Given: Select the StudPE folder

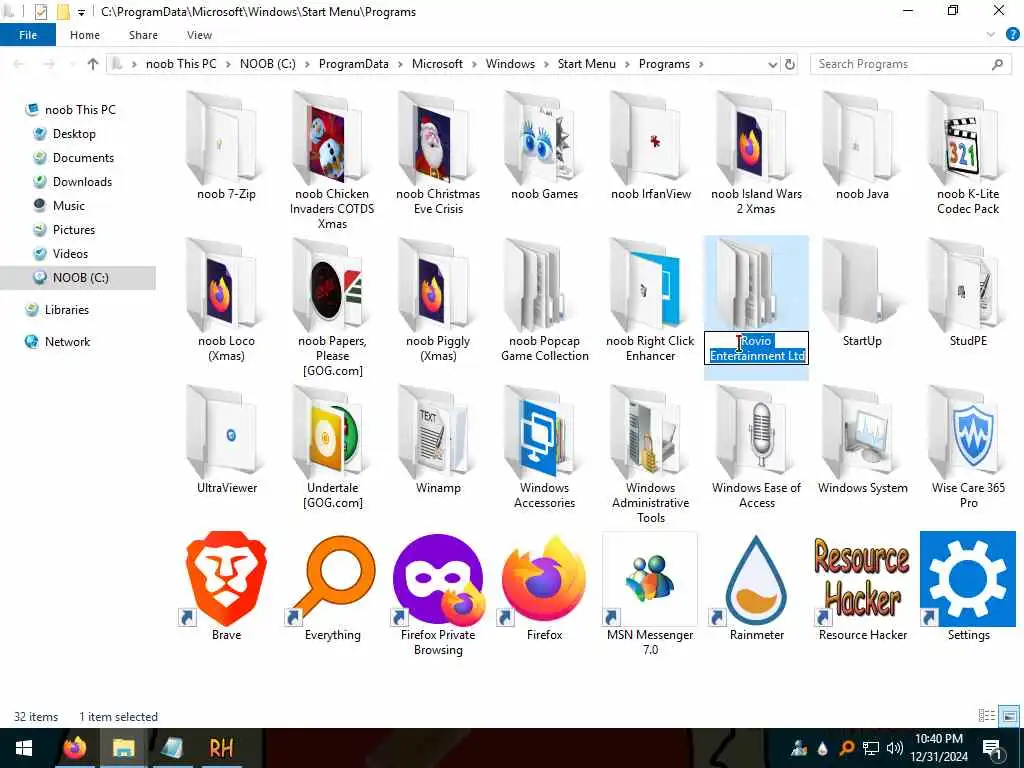Looking at the screenshot, I should 968,293.
